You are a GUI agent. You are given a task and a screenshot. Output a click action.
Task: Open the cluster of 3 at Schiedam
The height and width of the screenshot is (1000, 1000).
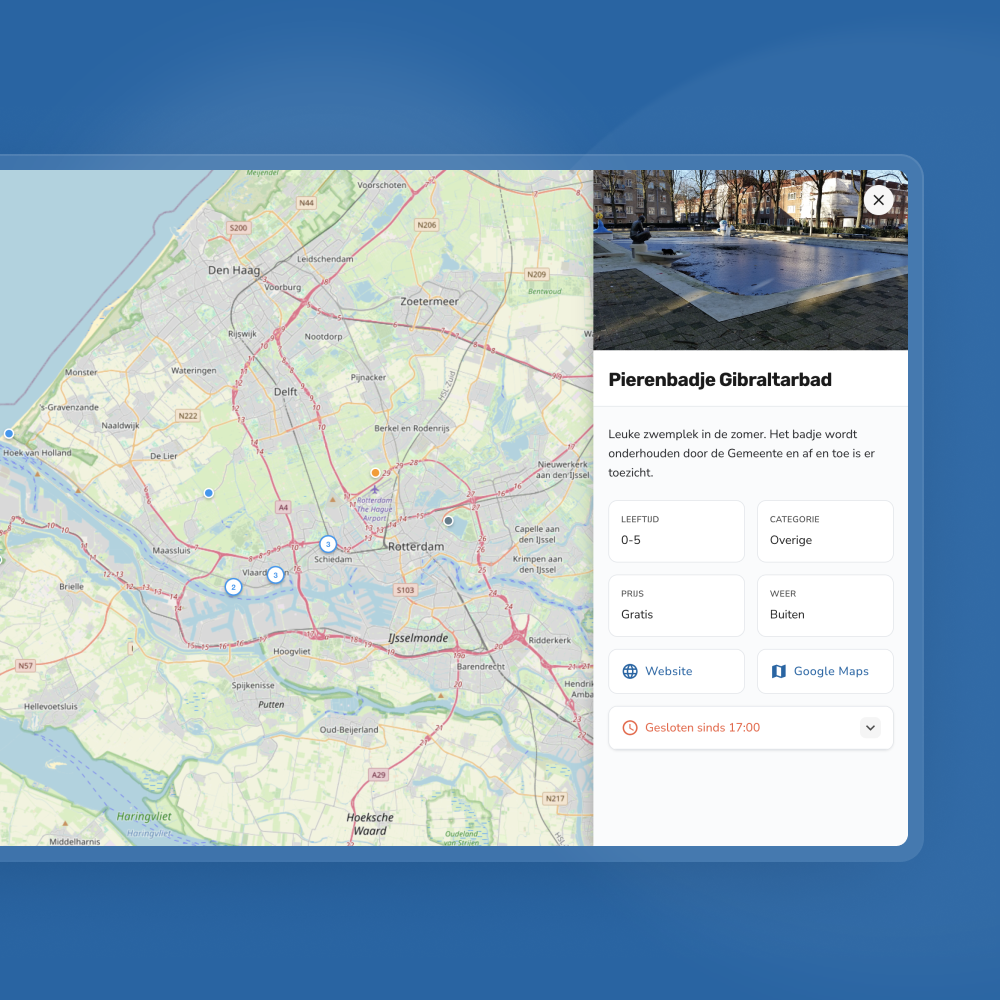pos(327,544)
